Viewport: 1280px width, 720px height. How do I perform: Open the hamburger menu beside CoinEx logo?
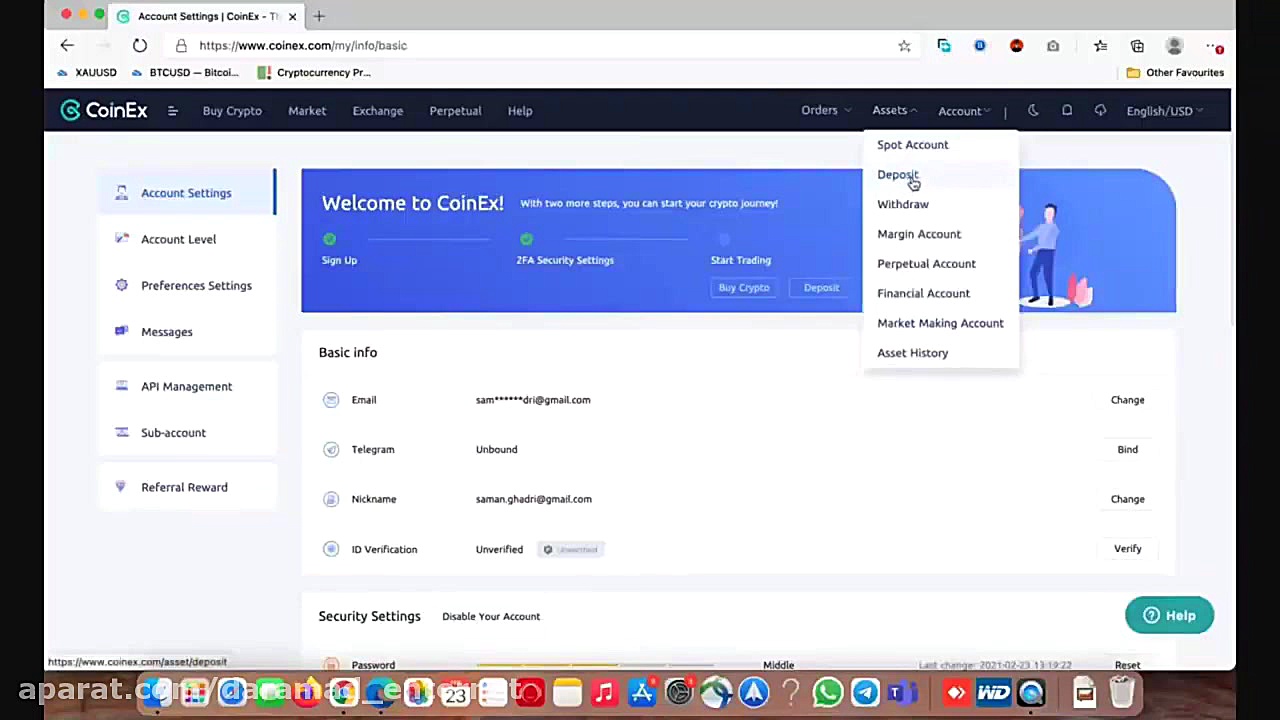point(172,111)
